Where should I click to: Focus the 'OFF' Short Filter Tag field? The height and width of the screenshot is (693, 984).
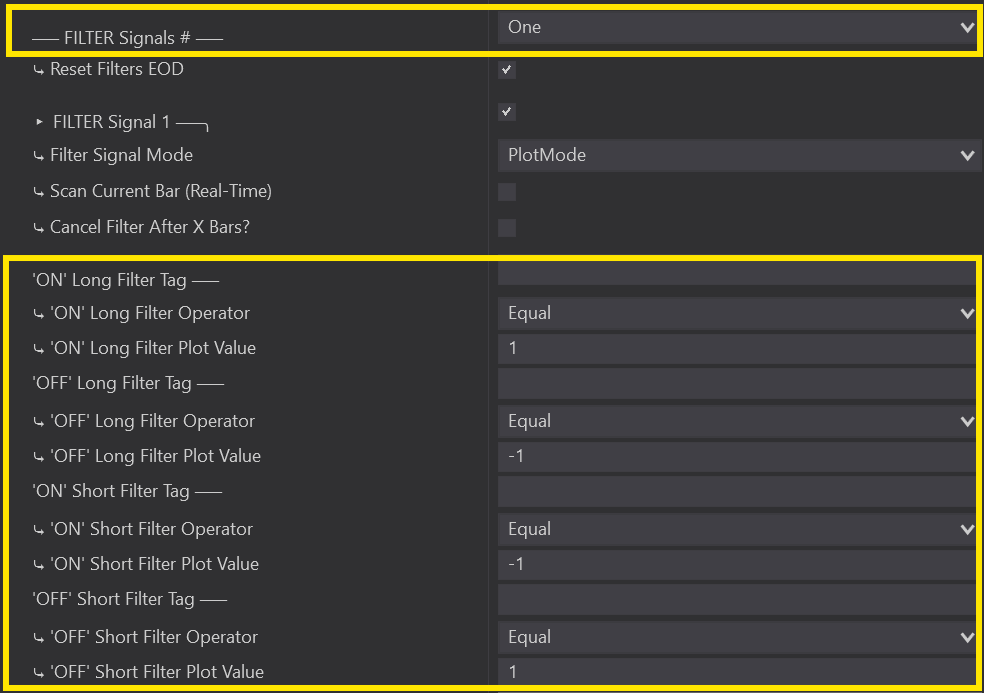(x=736, y=600)
